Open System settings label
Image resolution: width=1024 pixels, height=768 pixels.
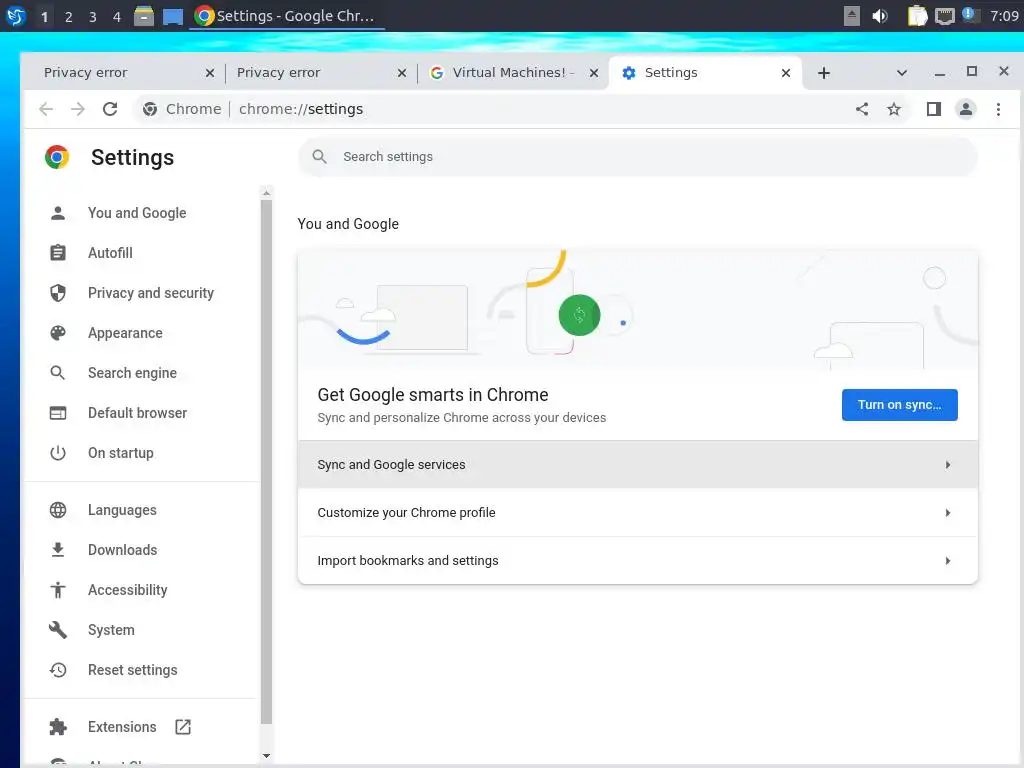click(x=112, y=630)
